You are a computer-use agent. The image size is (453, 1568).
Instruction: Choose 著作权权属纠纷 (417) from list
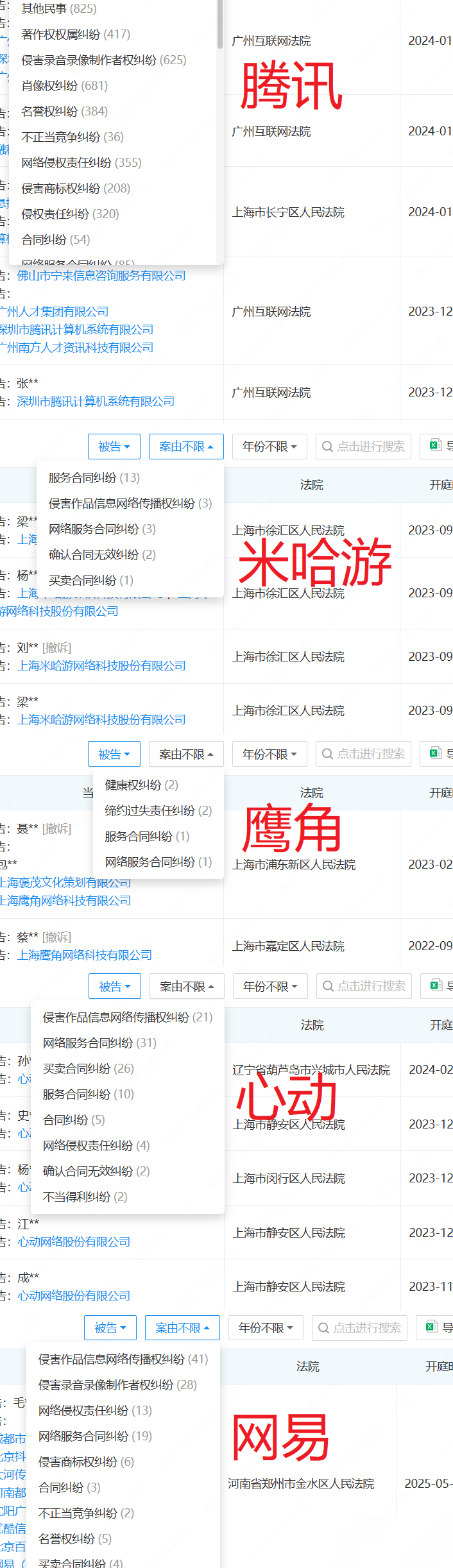(76, 34)
